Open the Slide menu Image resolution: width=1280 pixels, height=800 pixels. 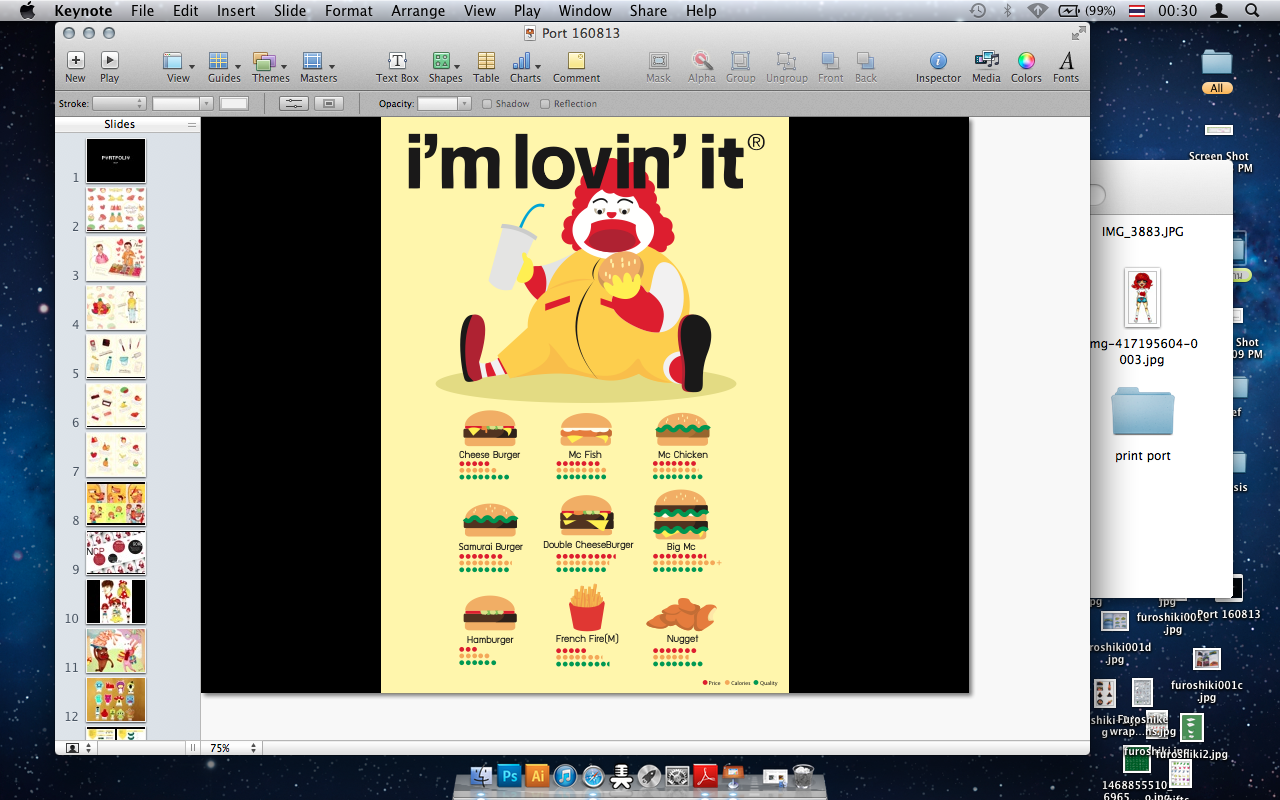(x=290, y=11)
